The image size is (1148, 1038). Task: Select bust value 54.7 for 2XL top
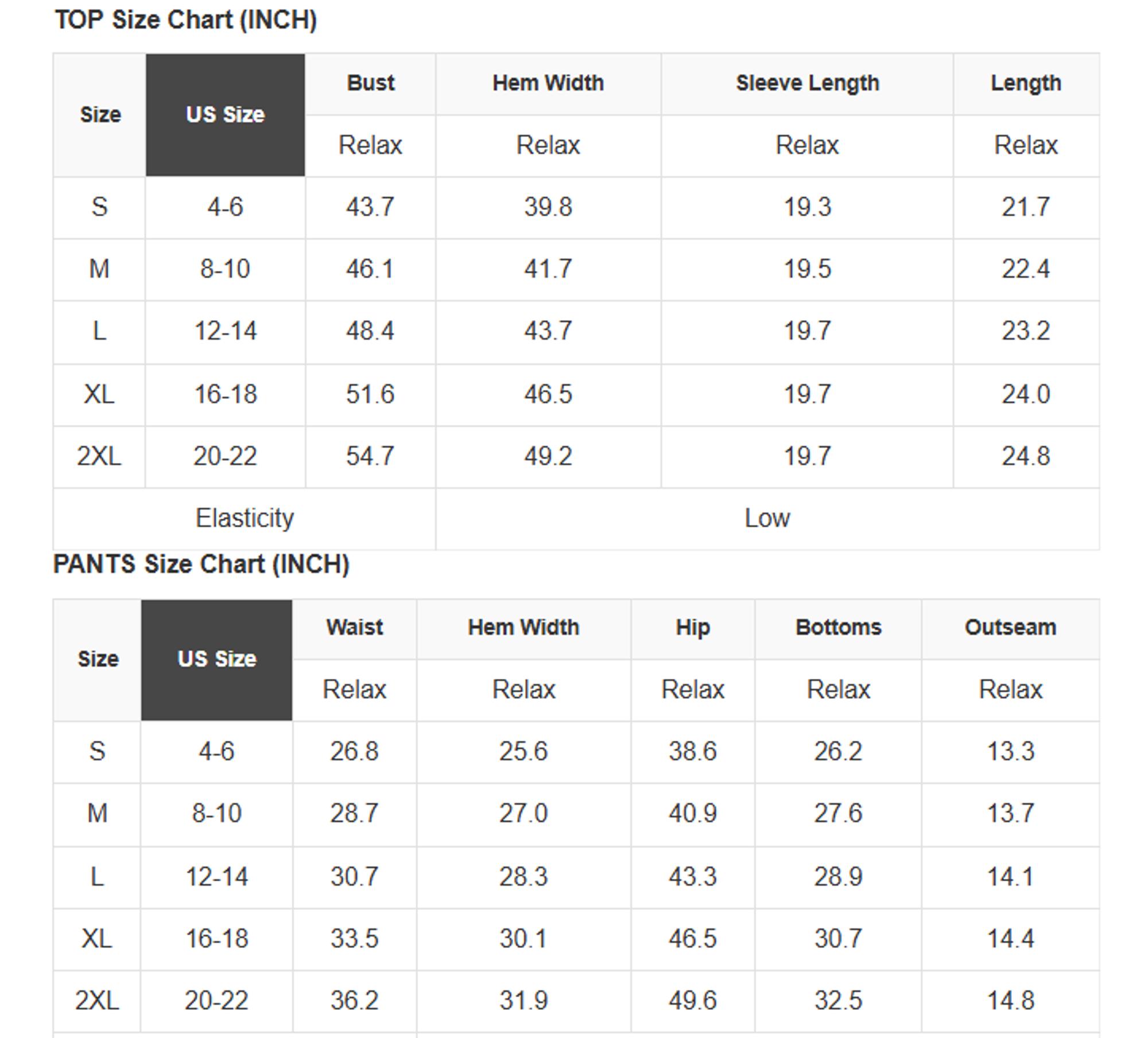[x=370, y=456]
